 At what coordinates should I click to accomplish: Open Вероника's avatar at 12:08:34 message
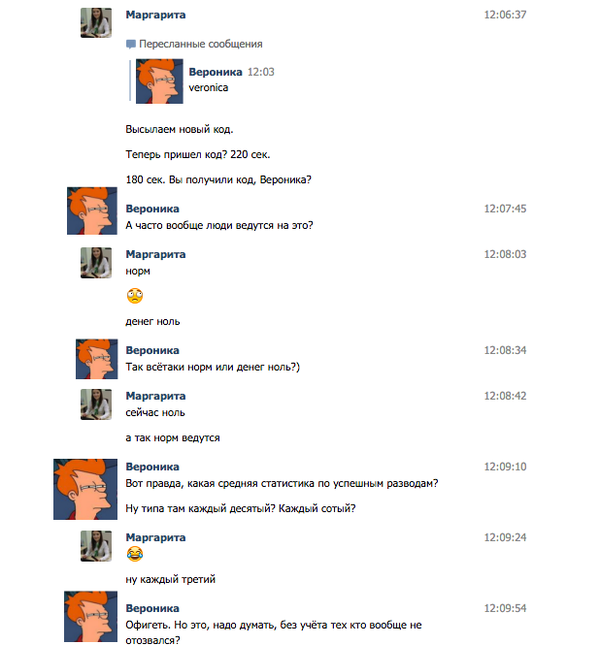click(97, 357)
